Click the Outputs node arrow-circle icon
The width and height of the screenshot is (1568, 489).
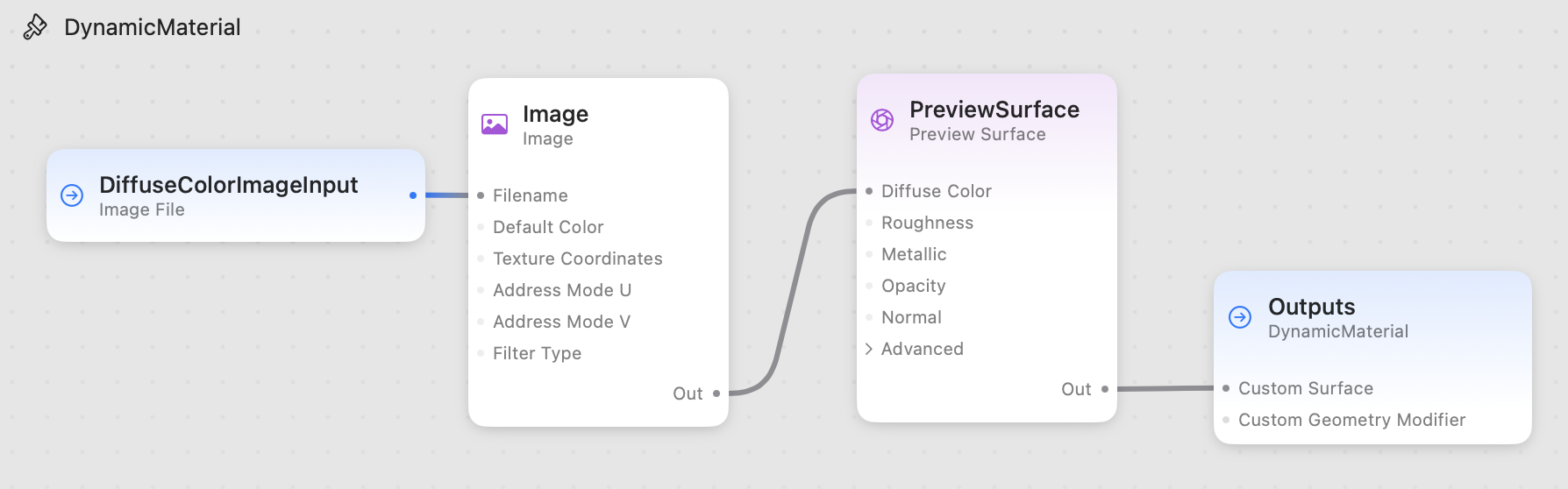[x=1240, y=317]
